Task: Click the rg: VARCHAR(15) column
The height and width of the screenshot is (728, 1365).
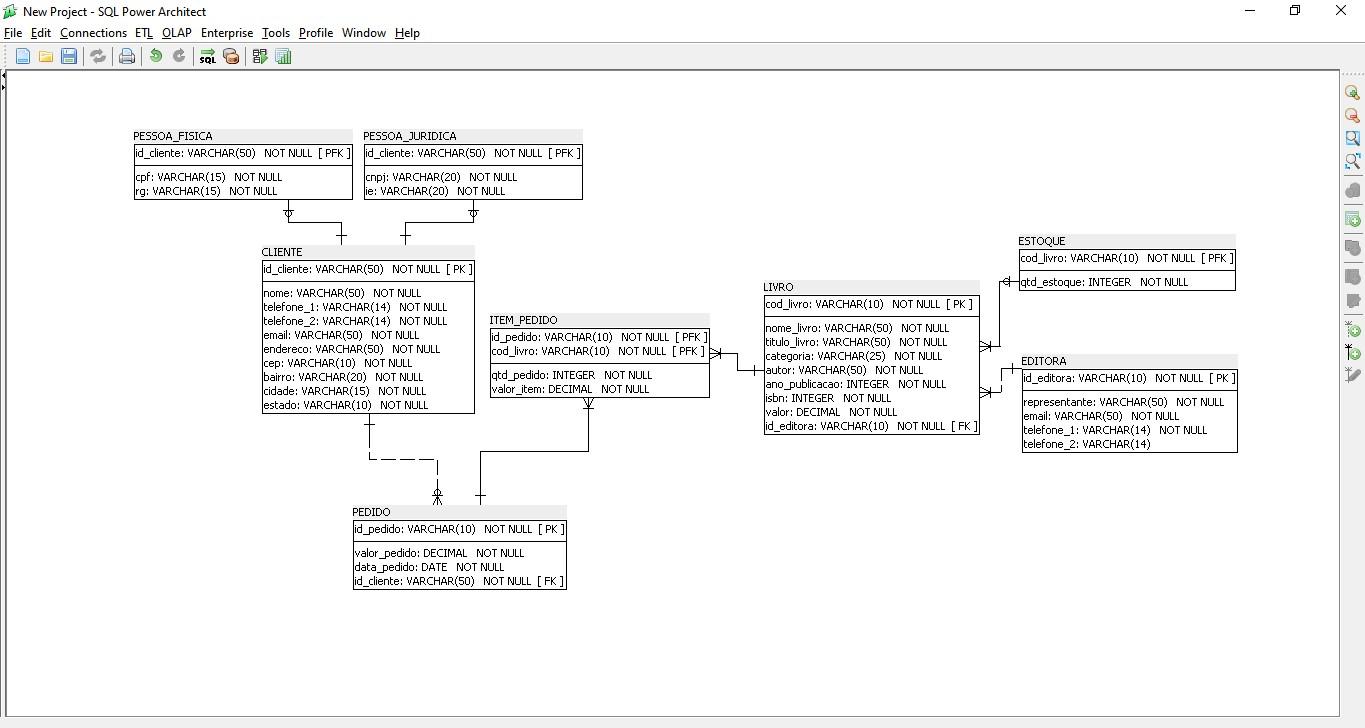Action: point(207,191)
